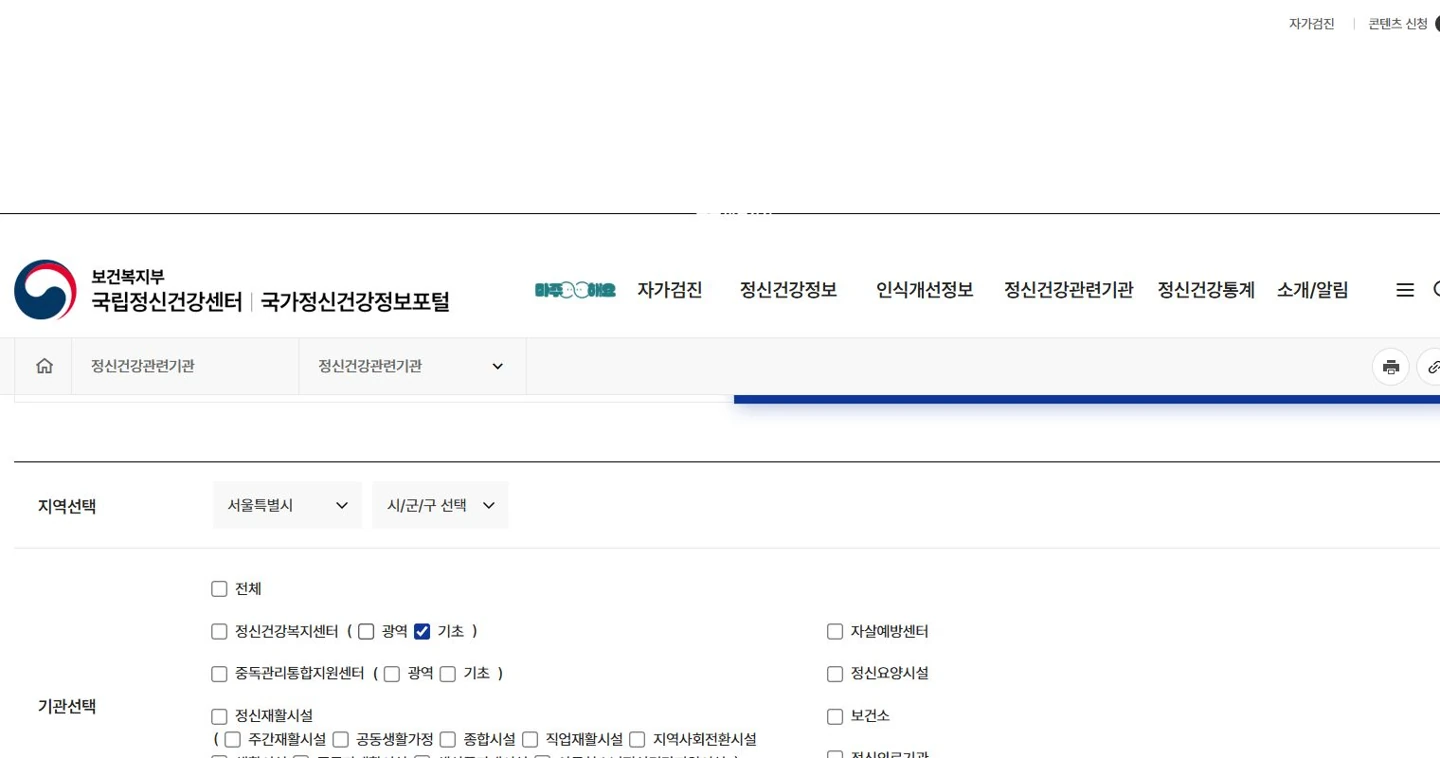The width and height of the screenshot is (1440, 758).
Task: Open the 마음해요 campaign logo
Action: [575, 290]
